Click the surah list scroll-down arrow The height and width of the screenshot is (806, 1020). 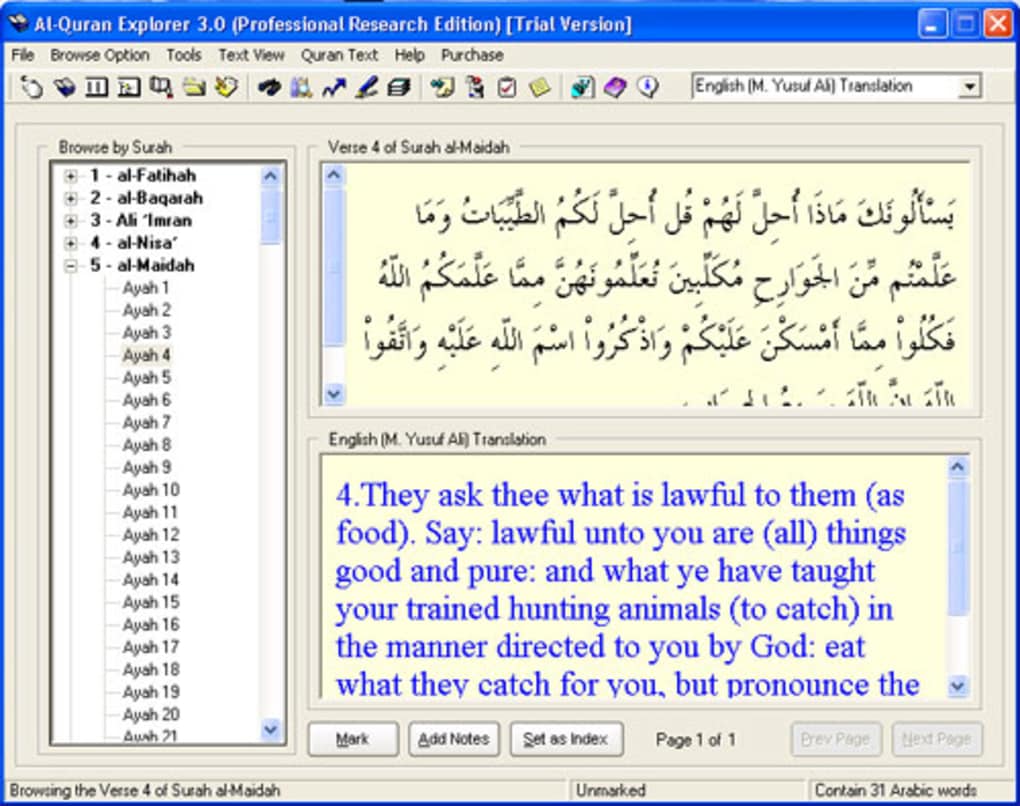(271, 730)
